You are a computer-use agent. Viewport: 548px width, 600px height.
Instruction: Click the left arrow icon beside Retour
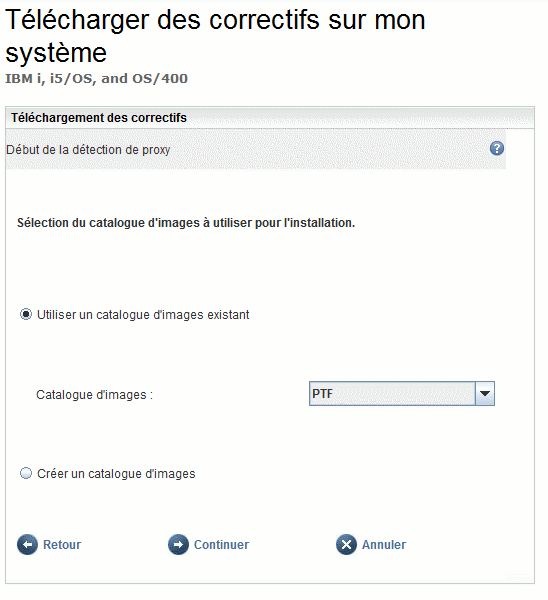tap(27, 544)
